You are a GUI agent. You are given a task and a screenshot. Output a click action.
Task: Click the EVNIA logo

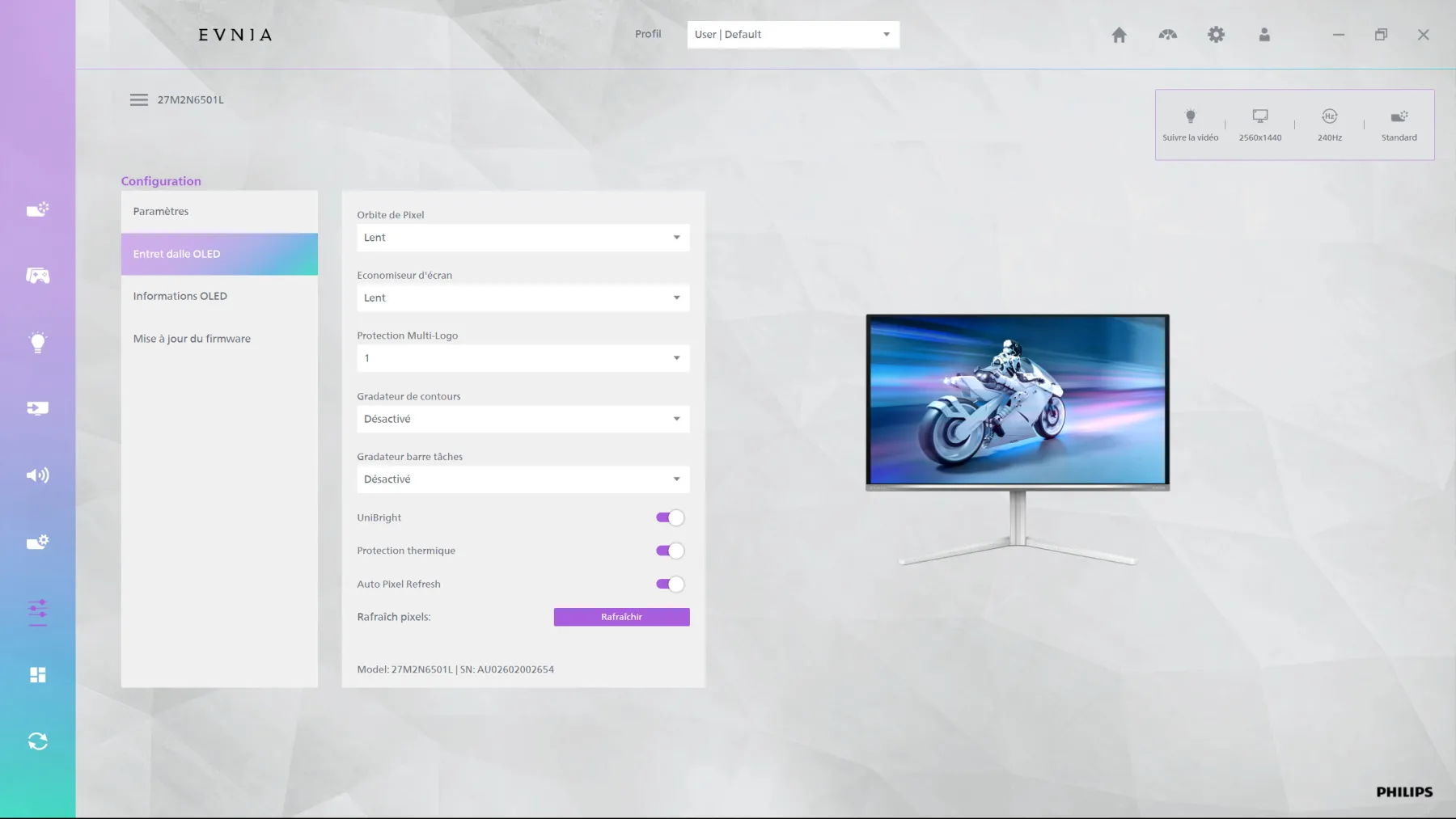[x=235, y=35]
